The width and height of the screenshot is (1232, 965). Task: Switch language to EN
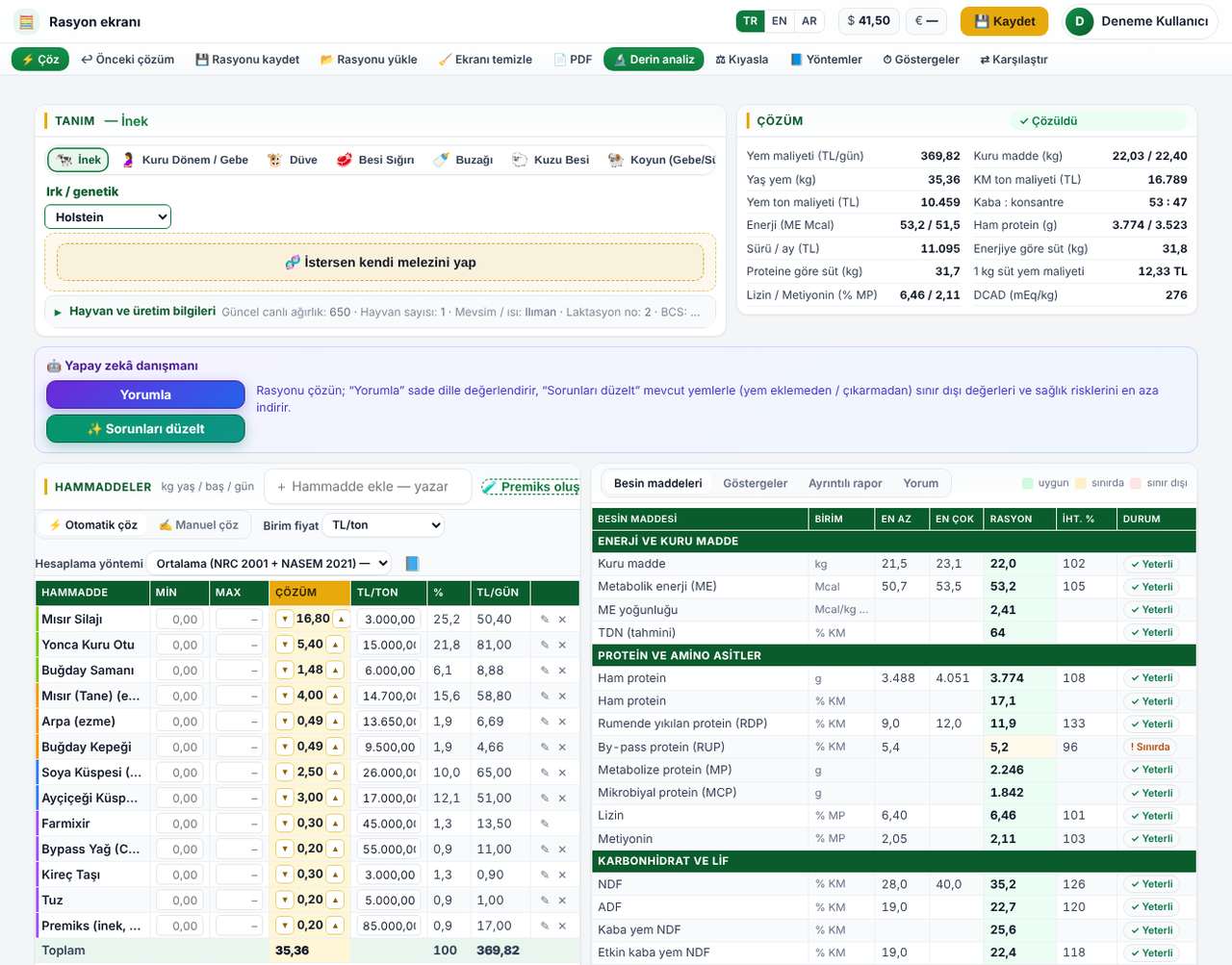[x=780, y=21]
